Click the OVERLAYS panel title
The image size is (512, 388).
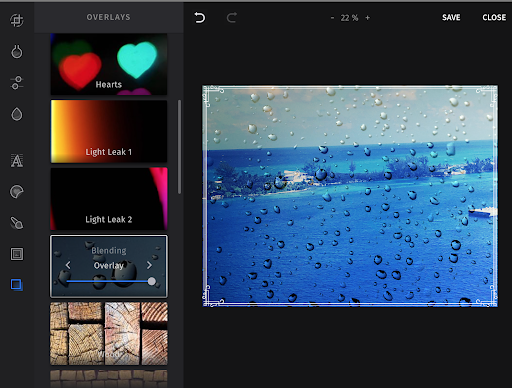(109, 17)
